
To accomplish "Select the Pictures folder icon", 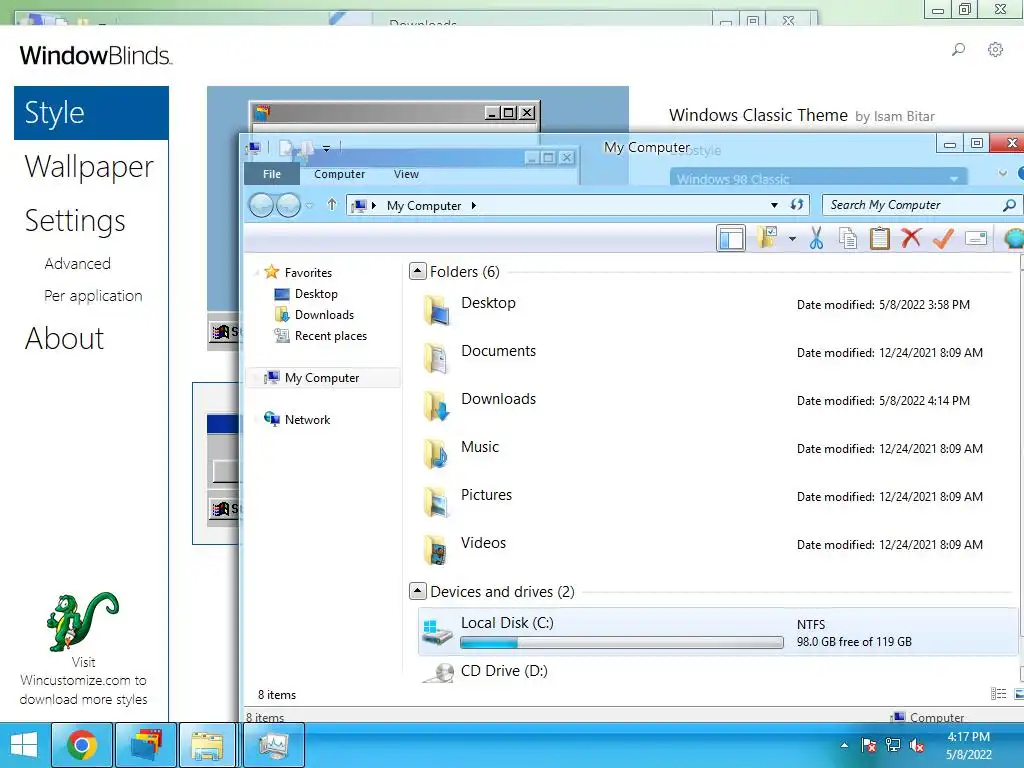I will [x=437, y=502].
